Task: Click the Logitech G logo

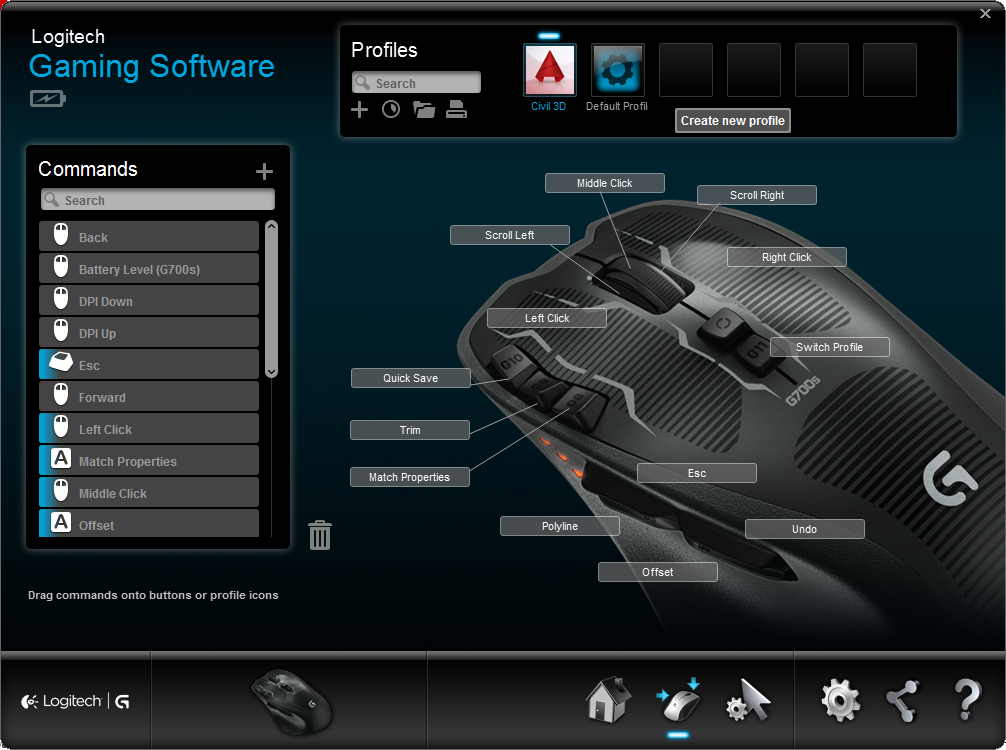Action: click(76, 701)
